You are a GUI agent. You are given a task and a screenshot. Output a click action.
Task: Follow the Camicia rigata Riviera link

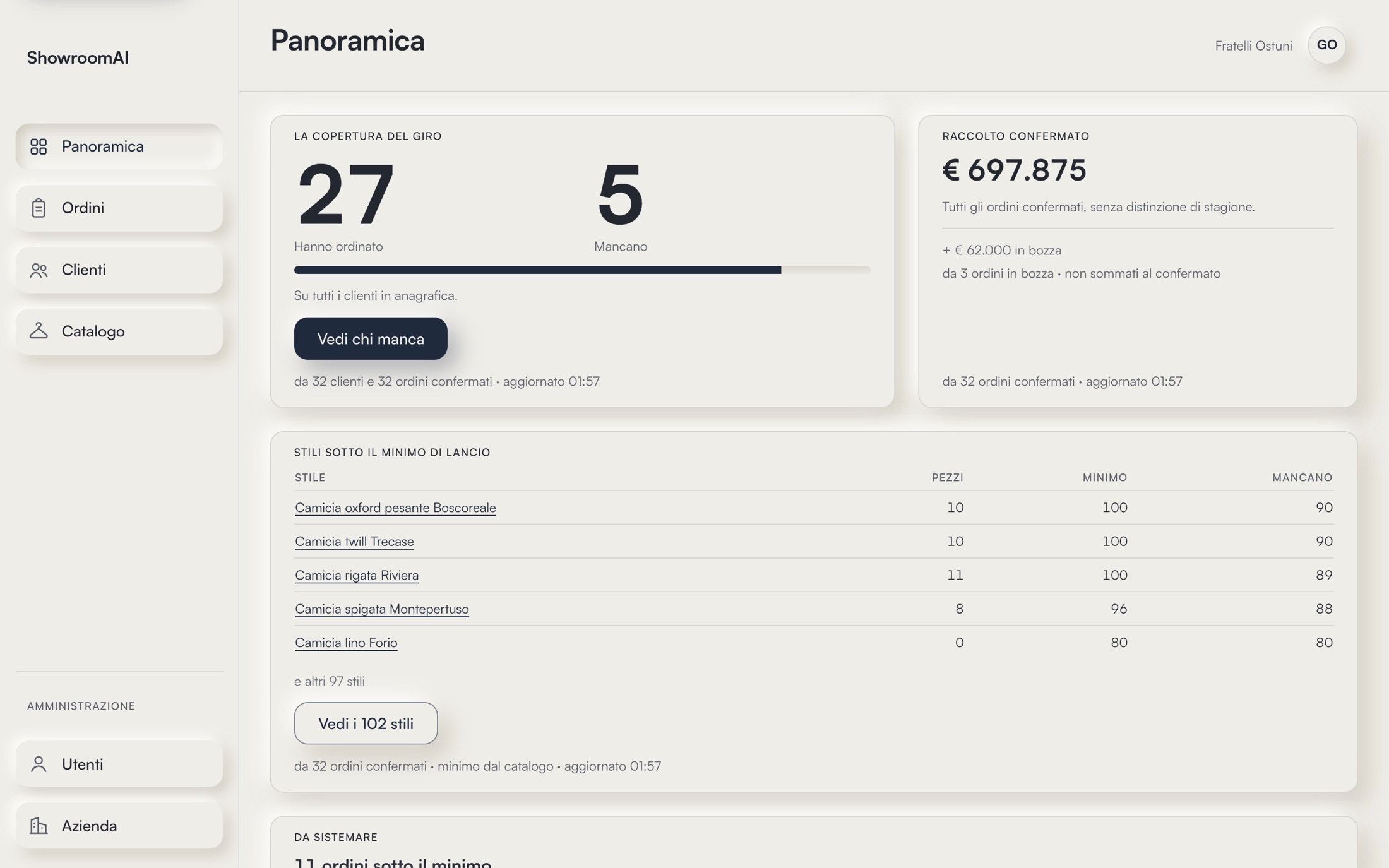pos(357,575)
